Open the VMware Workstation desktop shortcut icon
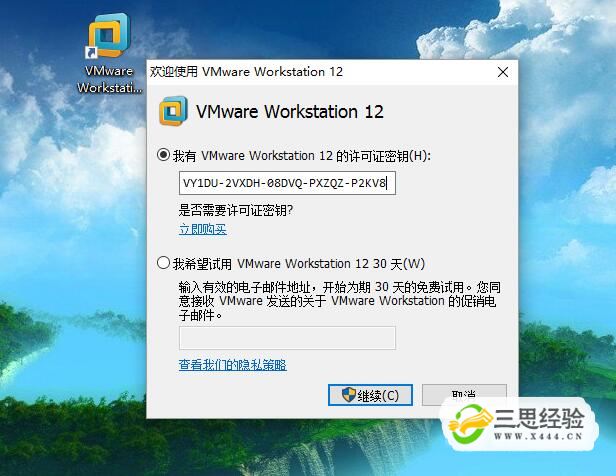Image resolution: width=616 pixels, height=476 pixels. coord(108,36)
